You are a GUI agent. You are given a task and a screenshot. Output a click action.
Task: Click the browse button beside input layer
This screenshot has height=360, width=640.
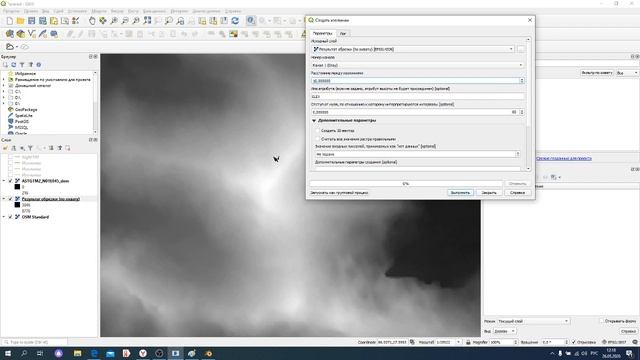coord(521,49)
